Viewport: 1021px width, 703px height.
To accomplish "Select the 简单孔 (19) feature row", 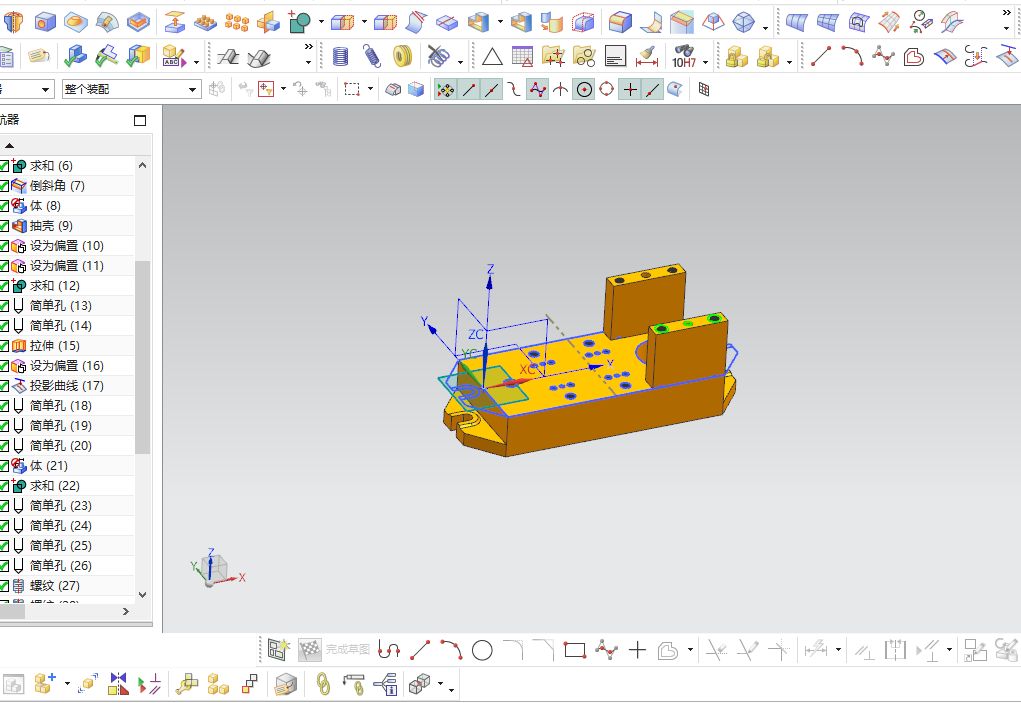I will pyautogui.click(x=67, y=426).
